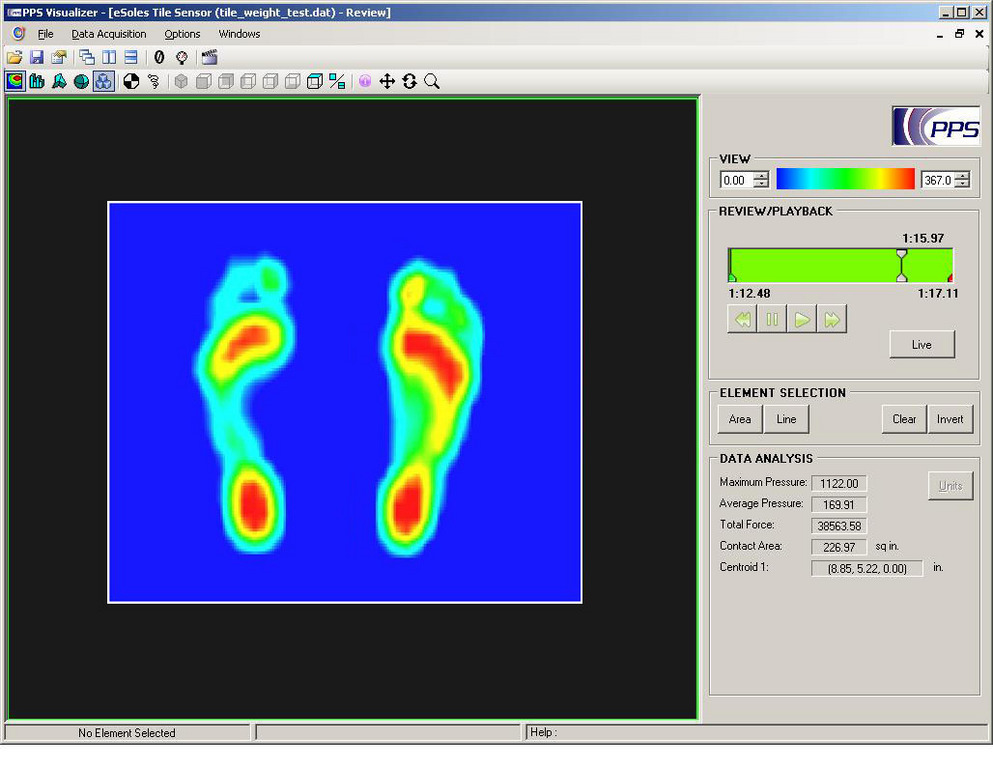993x768 pixels.
Task: Click the magnifying glass zoom tool
Action: (432, 82)
